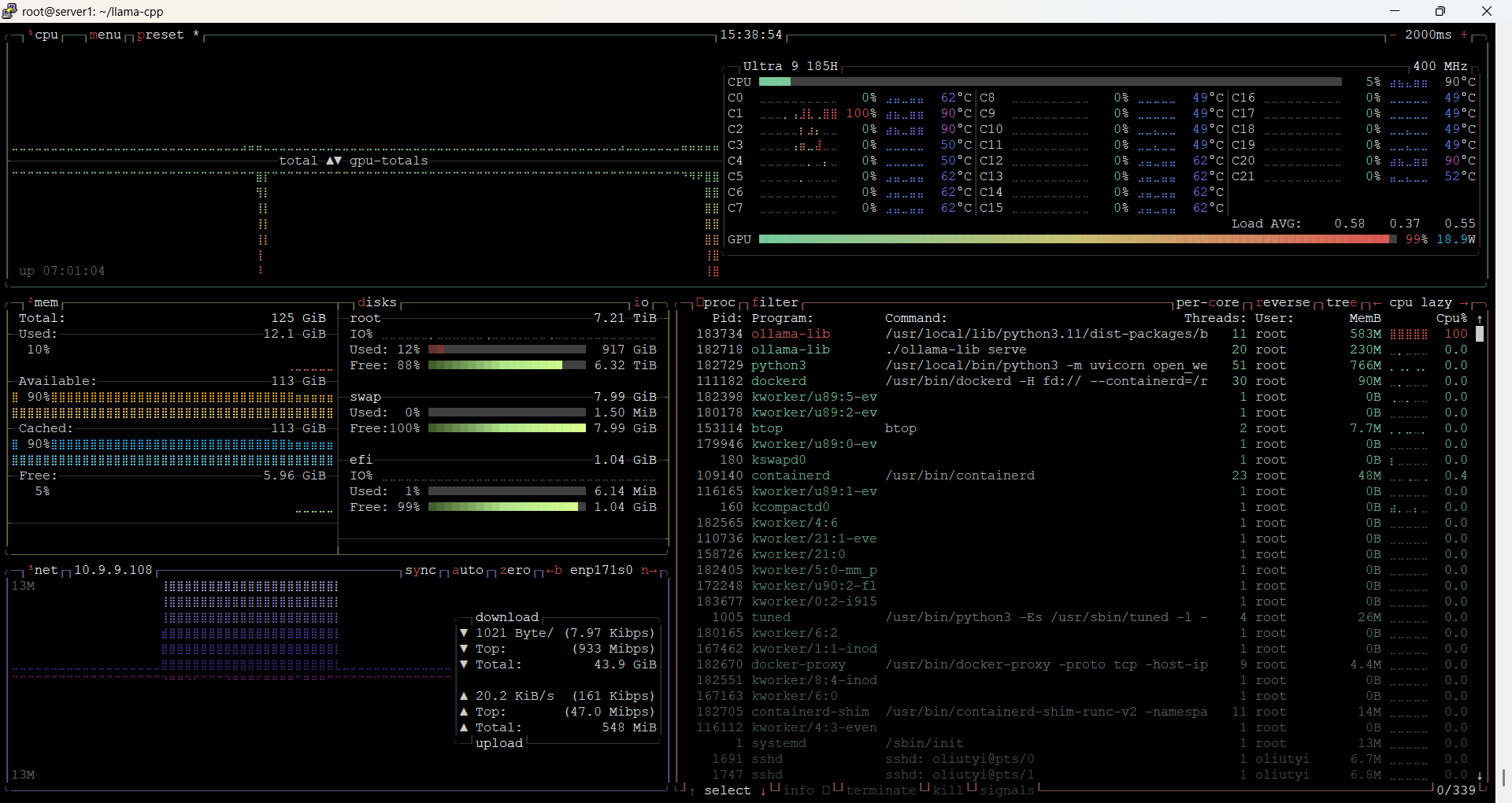Screen dimensions: 1512x803
Task: Decrease update interval with the minus sign
Action: coord(1393,35)
